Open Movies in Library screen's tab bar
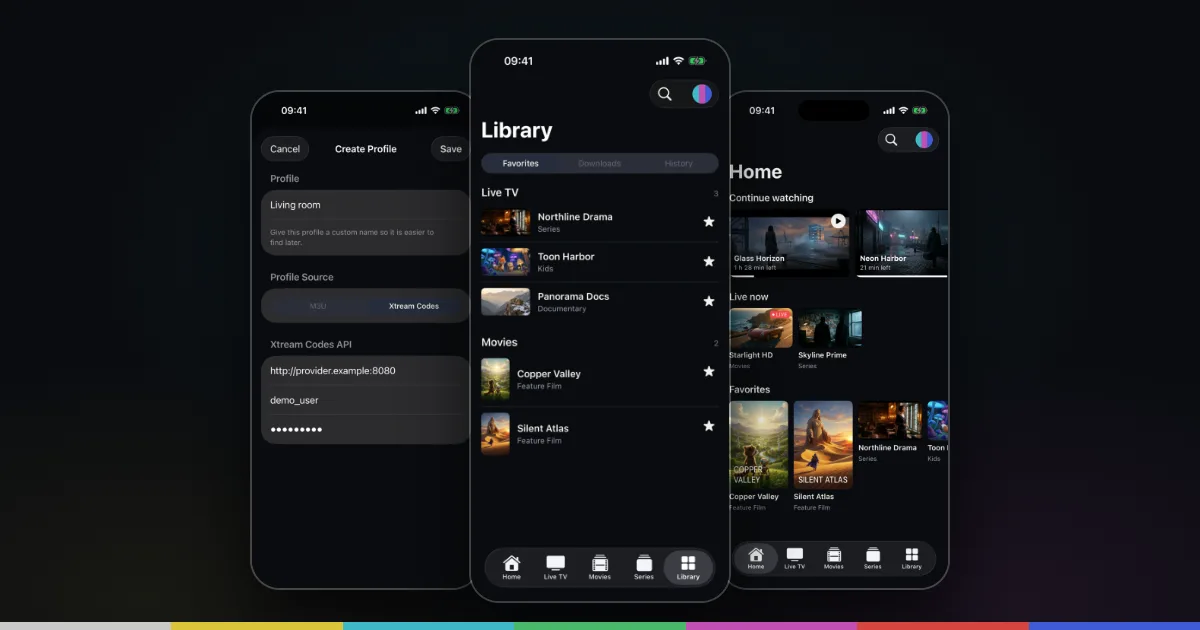This screenshot has height=630, width=1200. coord(599,567)
